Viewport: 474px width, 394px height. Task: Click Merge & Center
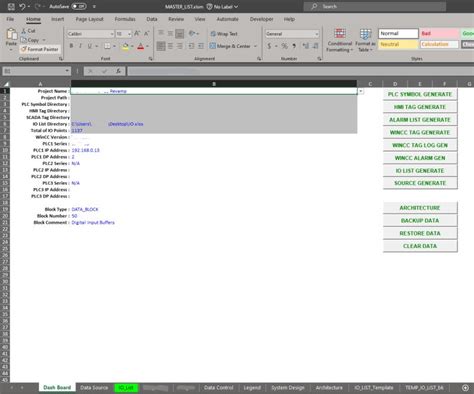click(x=230, y=46)
